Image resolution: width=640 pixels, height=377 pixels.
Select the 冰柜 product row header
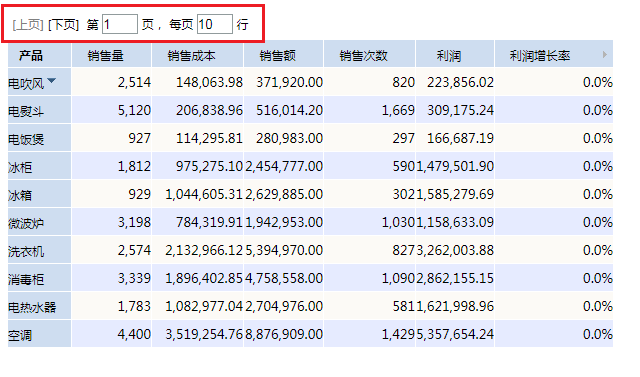[40, 166]
